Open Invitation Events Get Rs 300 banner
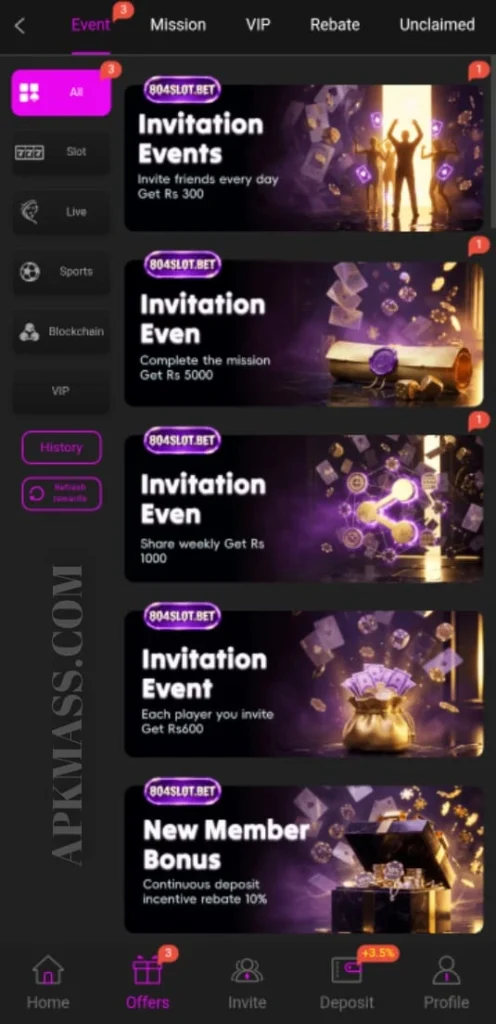This screenshot has width=496, height=1024. coord(304,157)
